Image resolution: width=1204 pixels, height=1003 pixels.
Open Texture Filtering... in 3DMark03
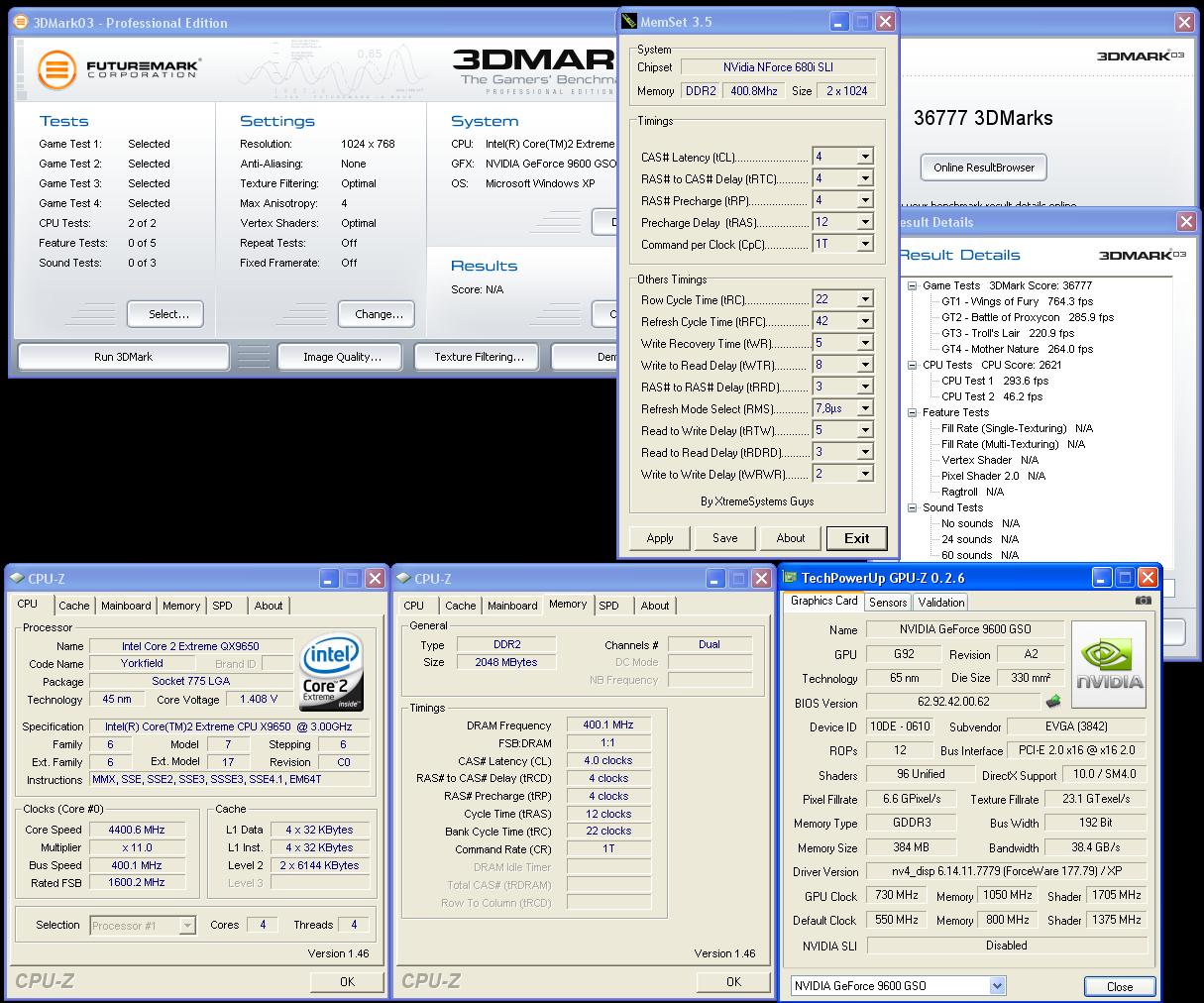coord(479,357)
